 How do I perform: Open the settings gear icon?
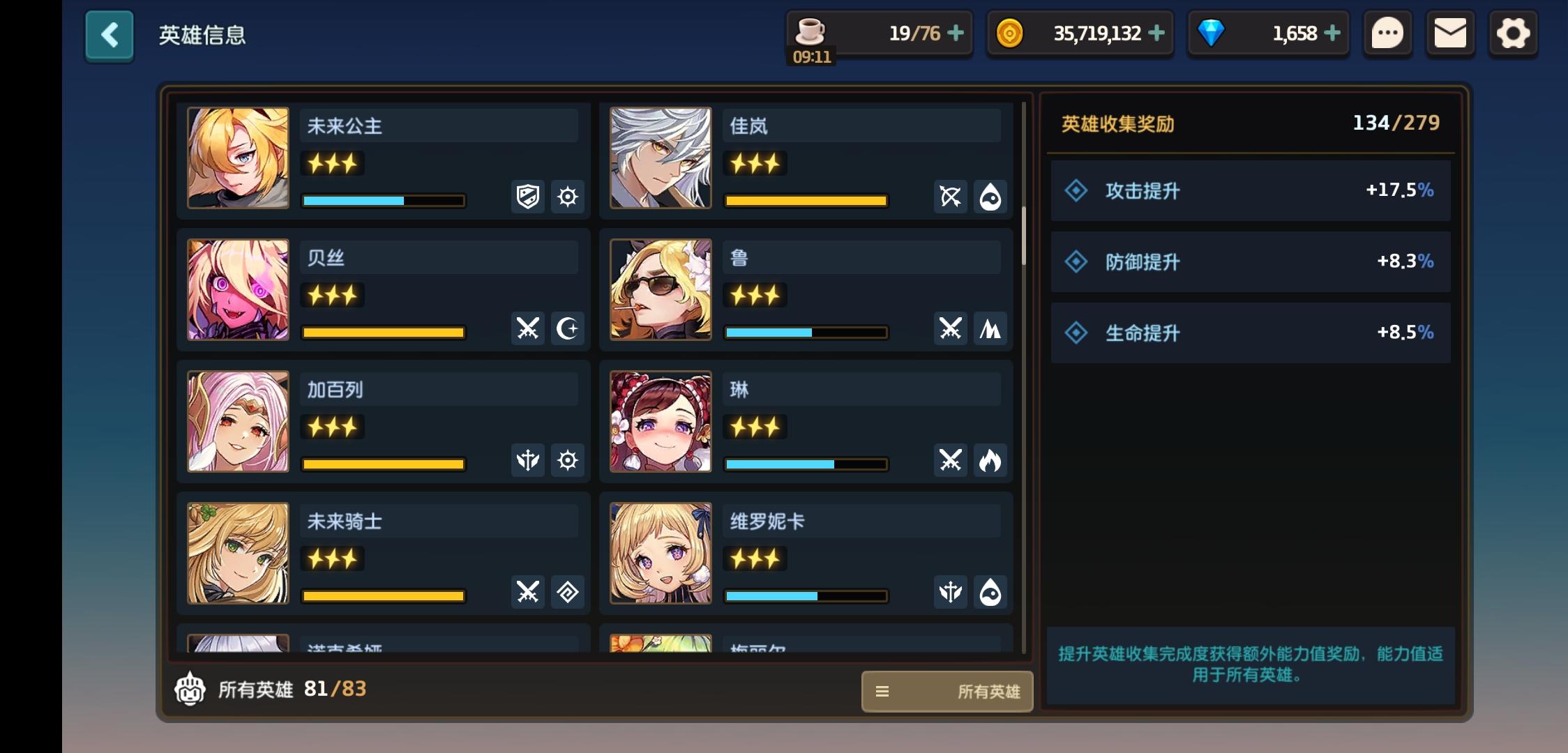pos(1513,33)
